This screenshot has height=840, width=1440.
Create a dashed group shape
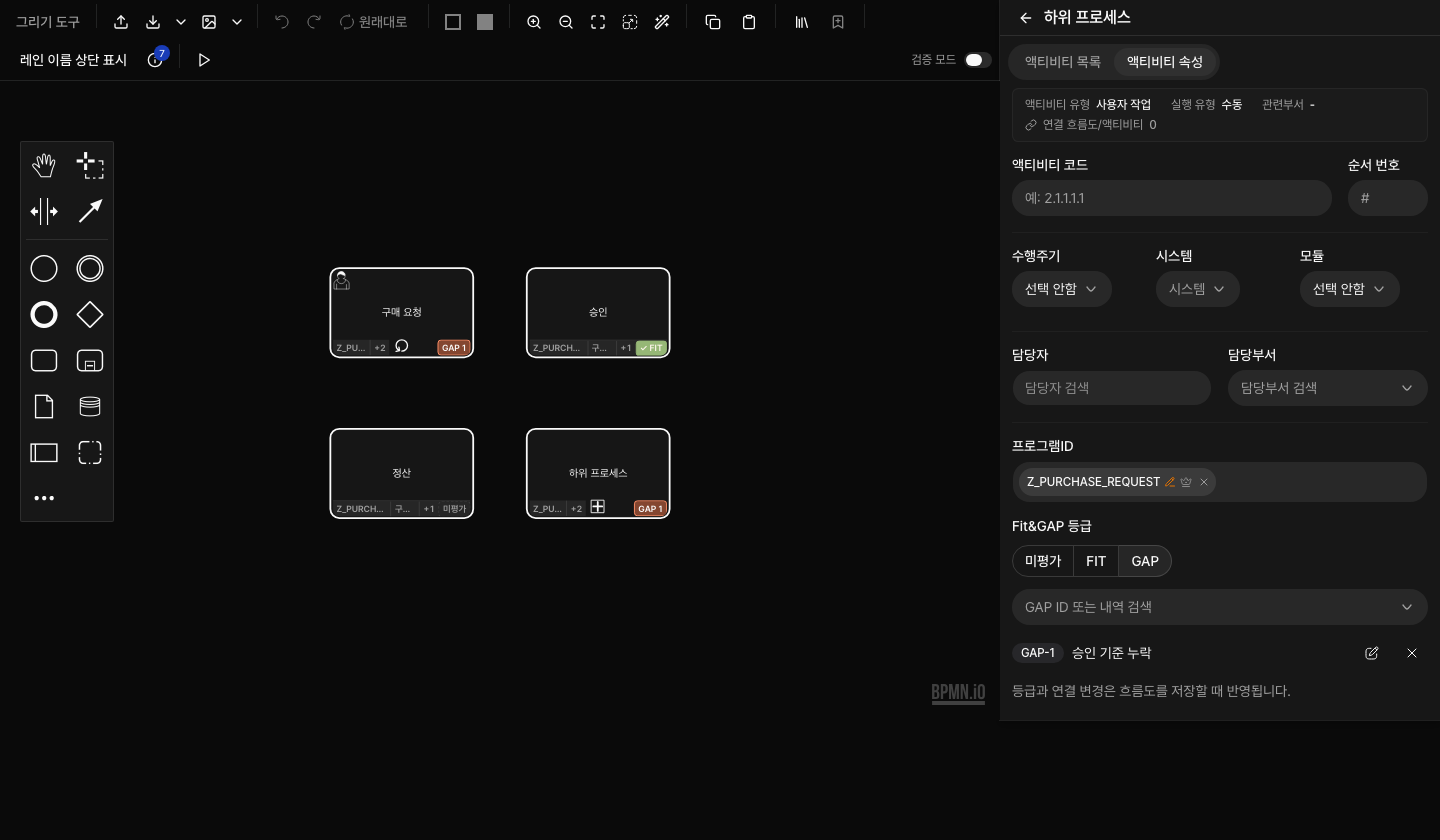pyautogui.click(x=90, y=453)
